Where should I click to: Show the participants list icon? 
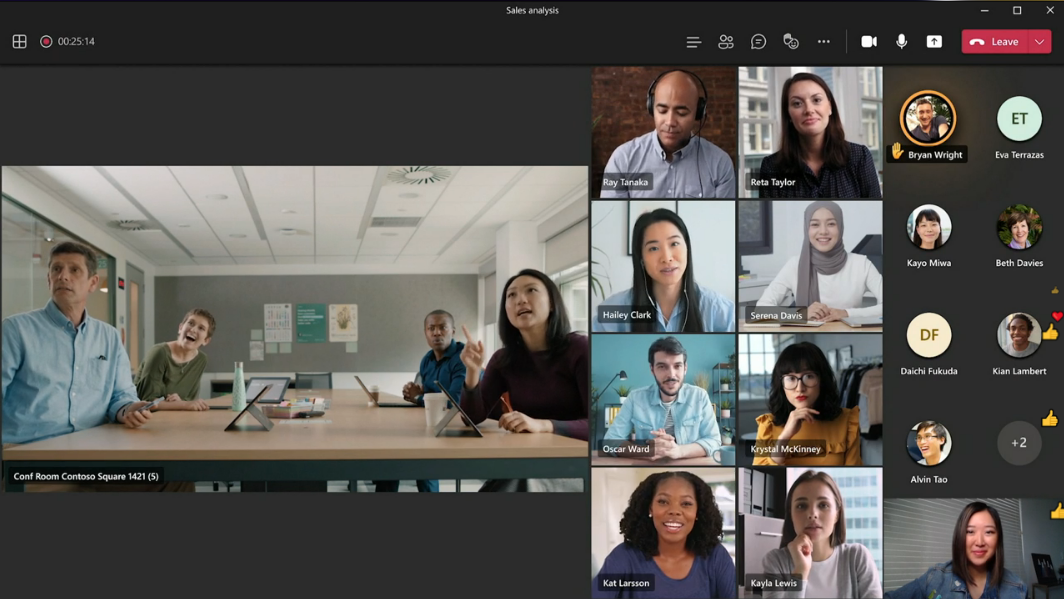pyautogui.click(x=726, y=42)
